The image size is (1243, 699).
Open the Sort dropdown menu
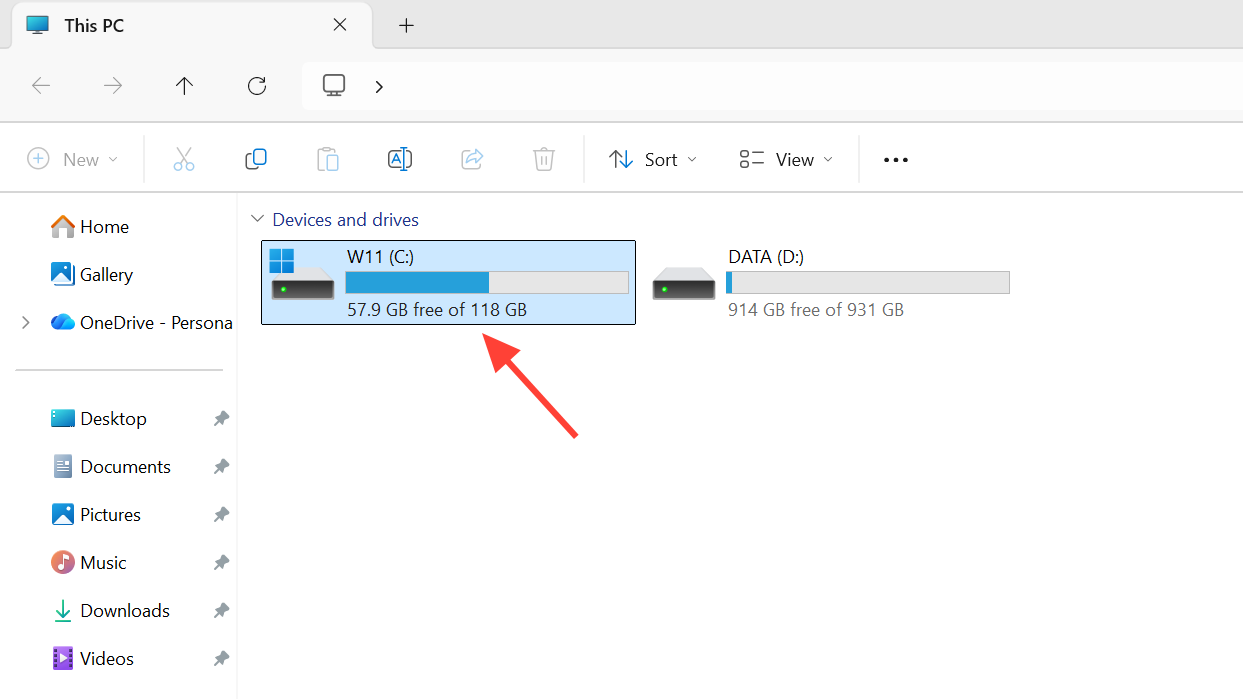coord(653,159)
